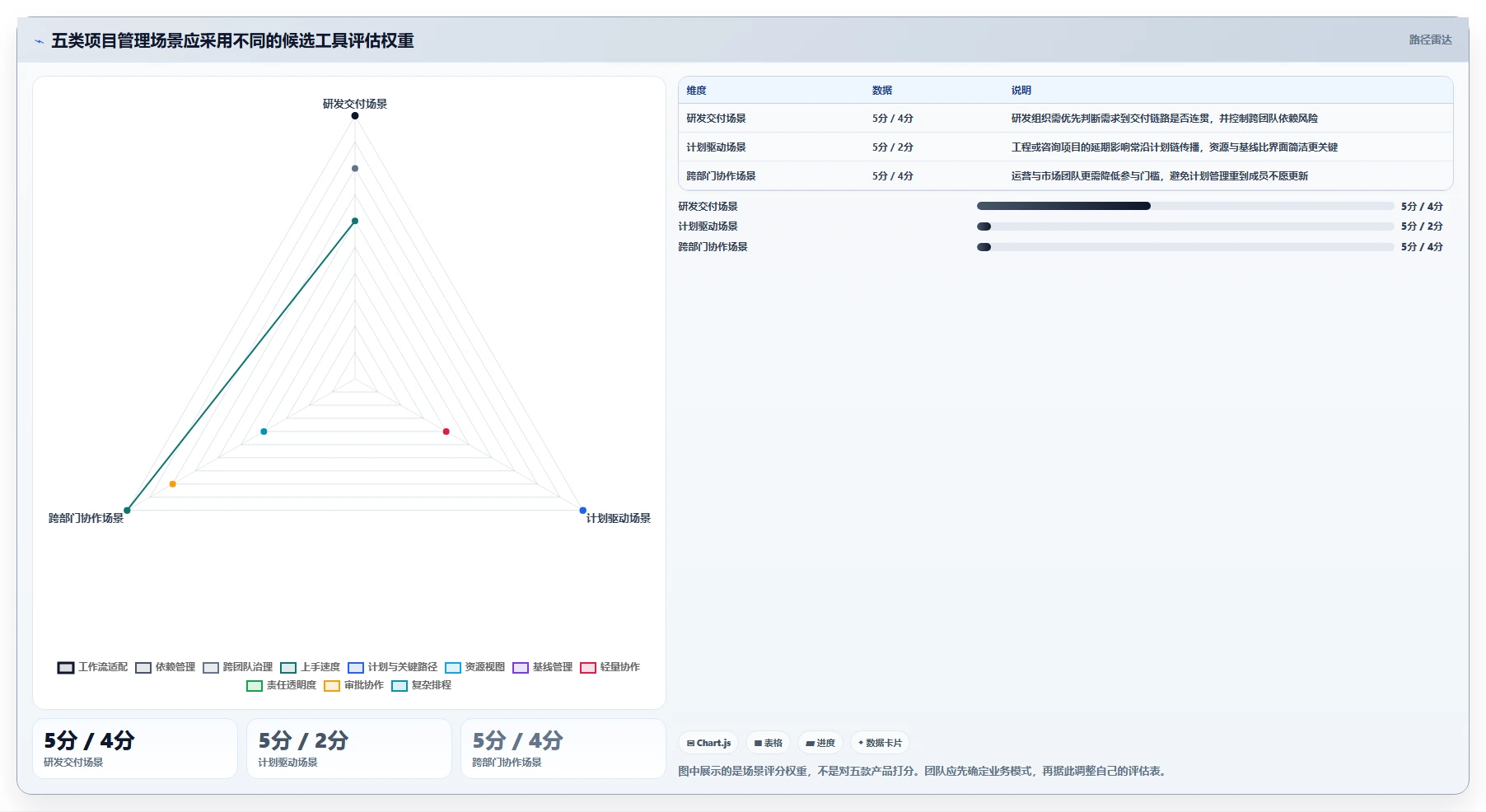
Task: Toggle the 依赖管理 legend series
Action: pyautogui.click(x=165, y=667)
